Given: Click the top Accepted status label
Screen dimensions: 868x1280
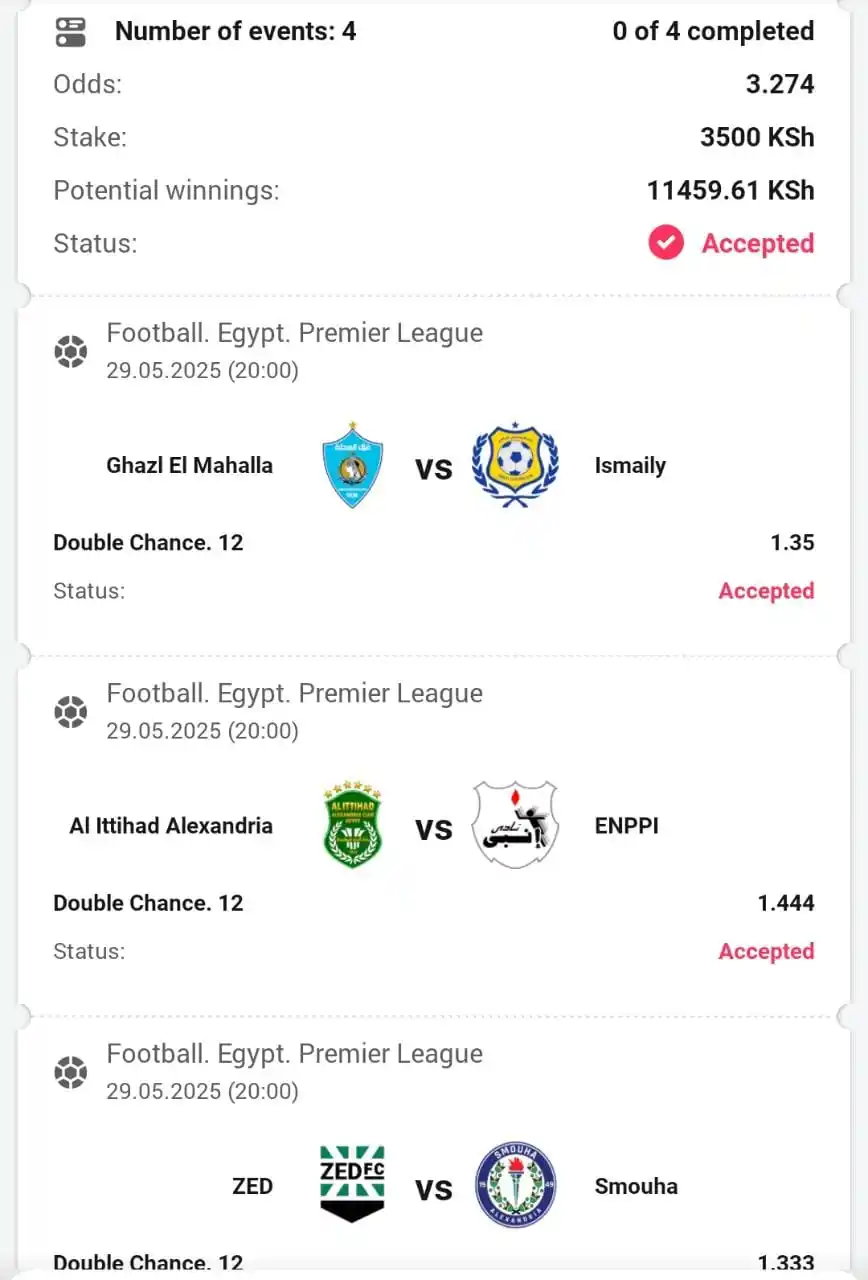Looking at the screenshot, I should coord(758,243).
